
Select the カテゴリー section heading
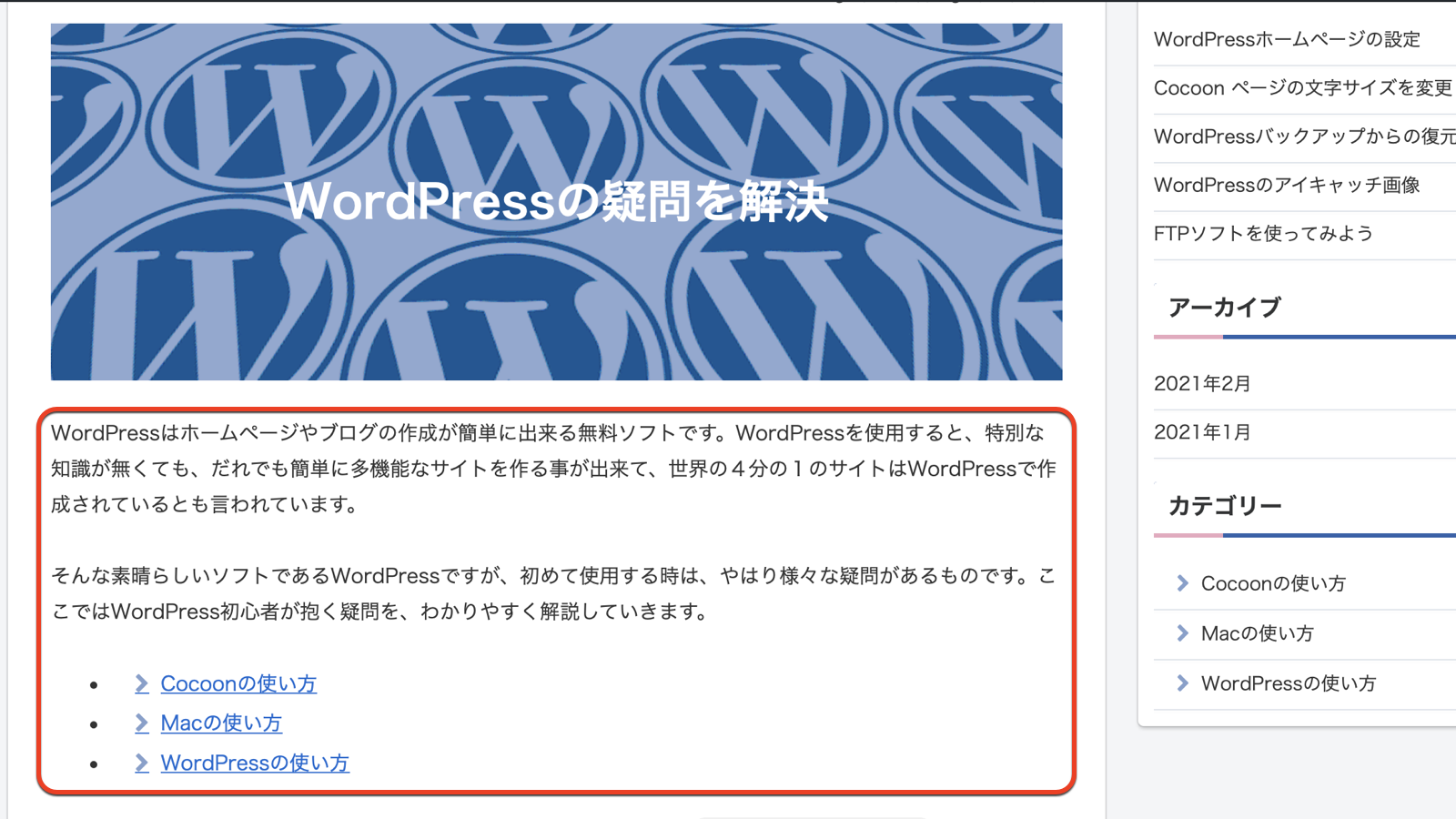1226,503
